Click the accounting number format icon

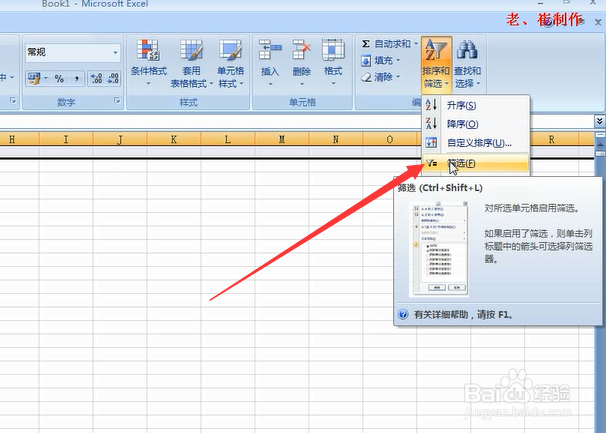click(x=34, y=78)
